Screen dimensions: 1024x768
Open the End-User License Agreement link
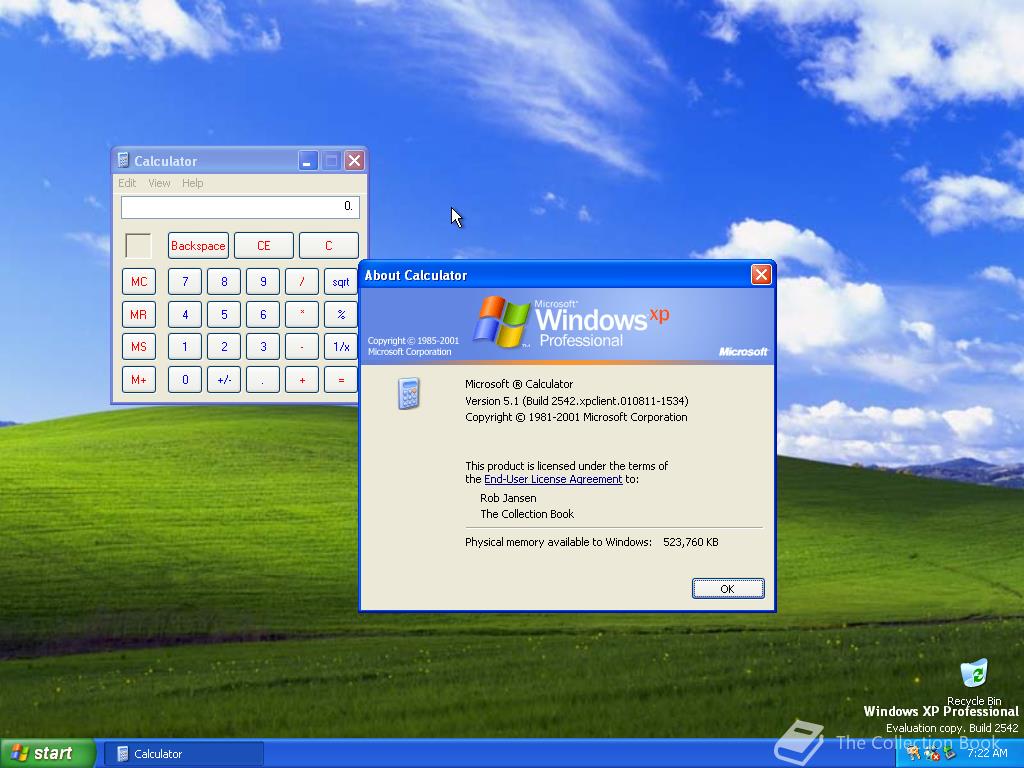553,479
